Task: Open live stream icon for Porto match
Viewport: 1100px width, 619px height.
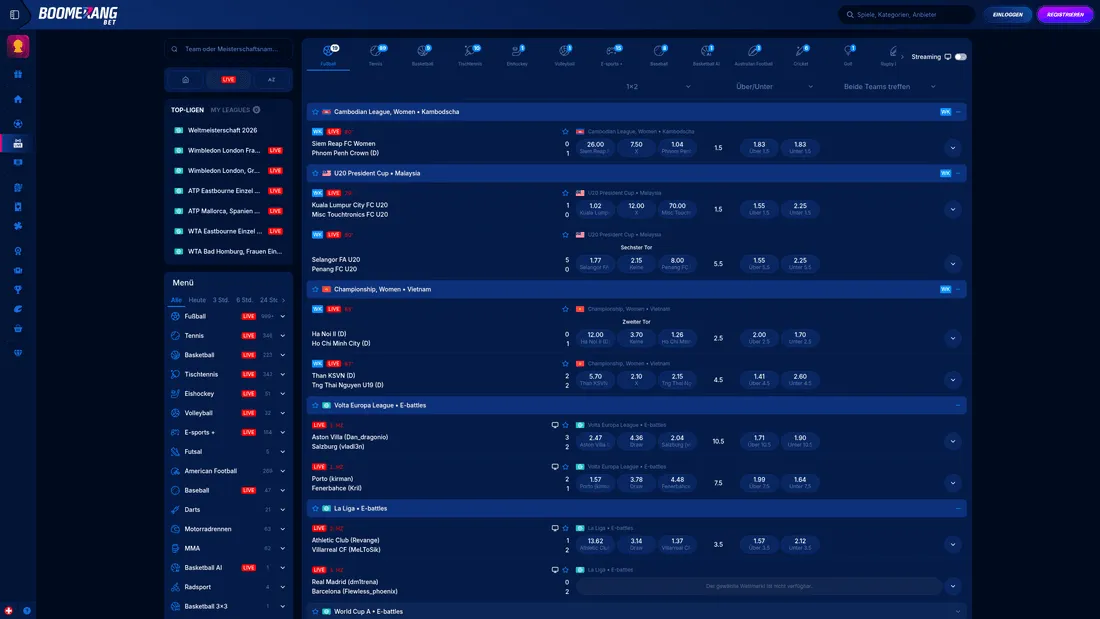Action: pyautogui.click(x=555, y=466)
